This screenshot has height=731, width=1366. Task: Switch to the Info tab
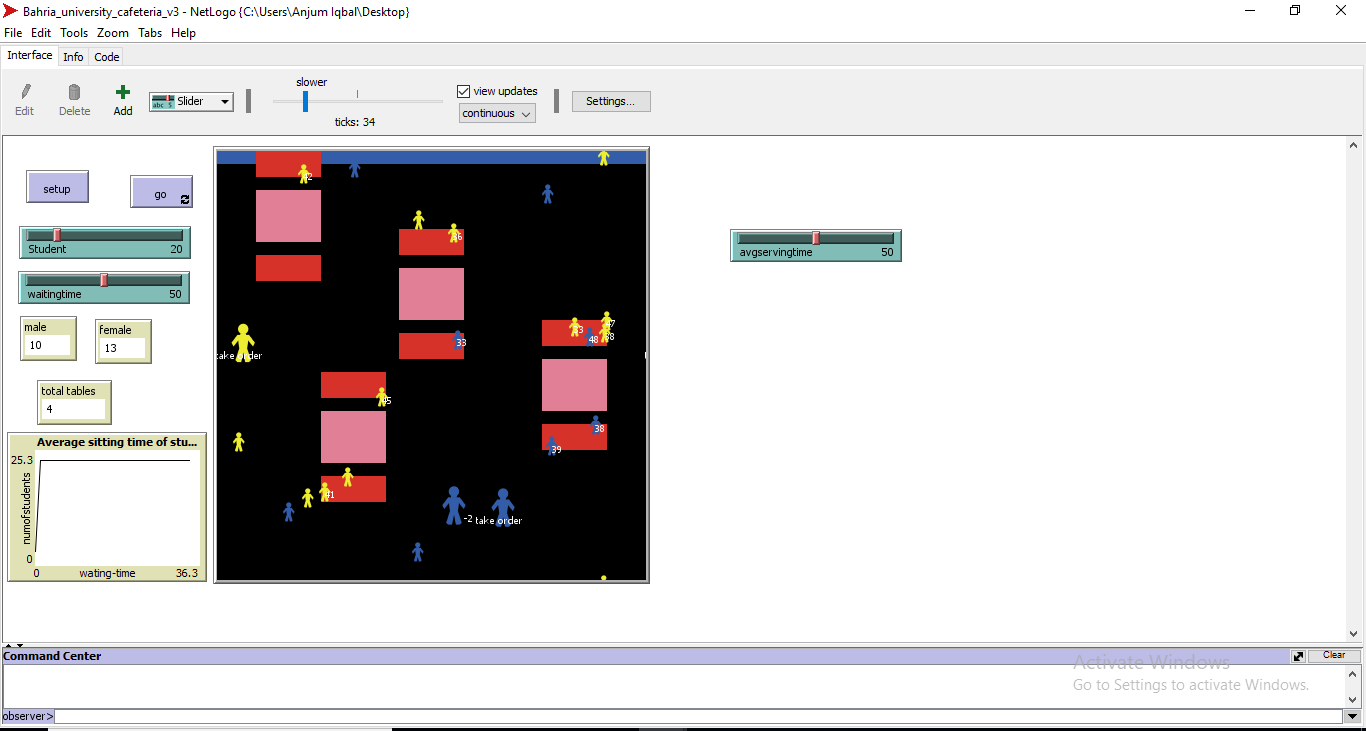click(73, 57)
